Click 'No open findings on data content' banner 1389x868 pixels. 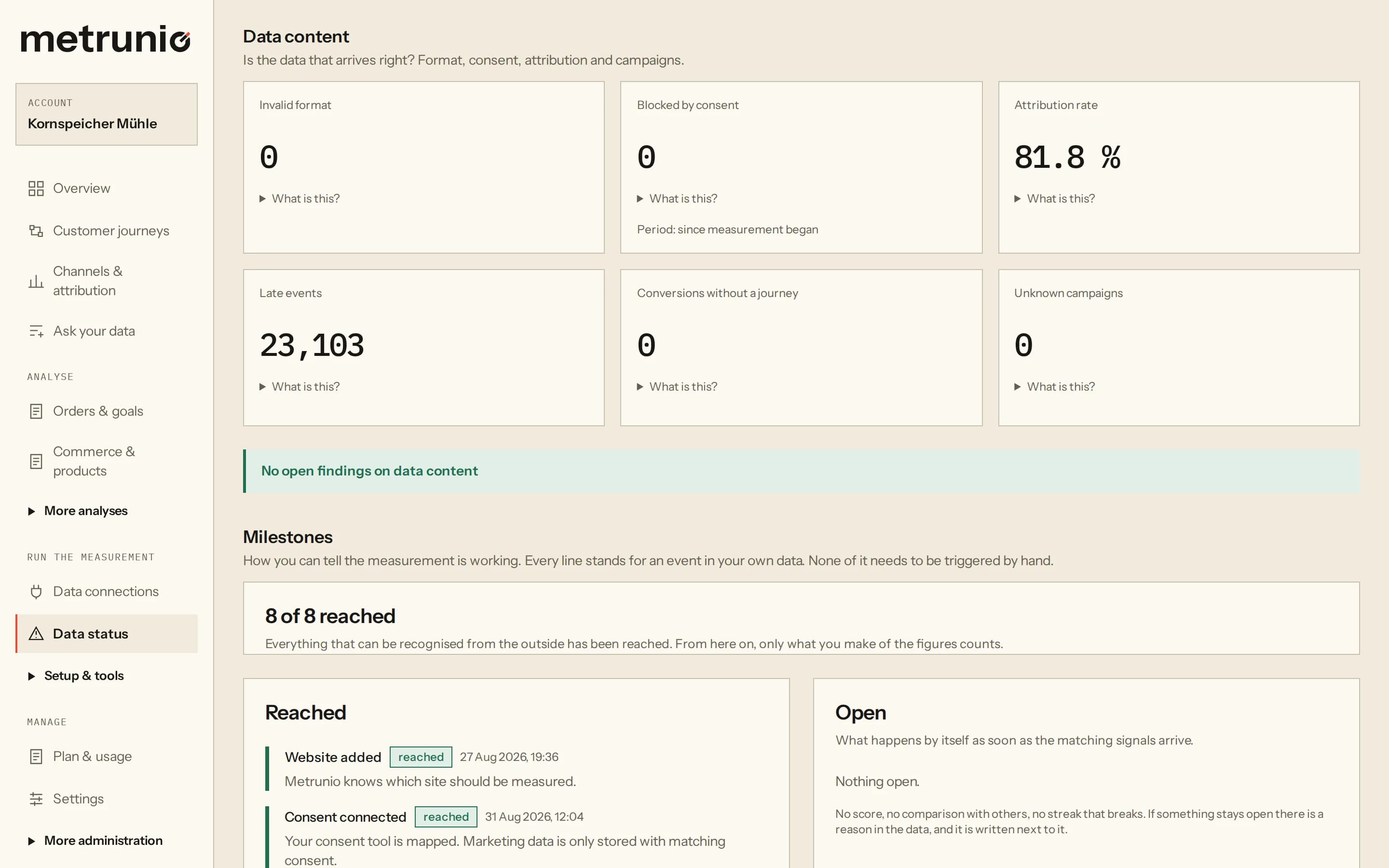coord(801,471)
